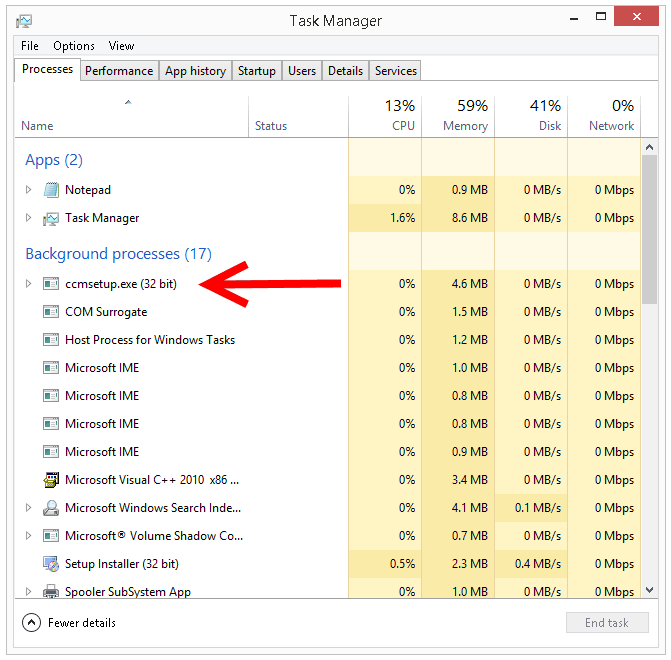Click the Notepad app icon
This screenshot has height=660, width=671.
[51, 190]
